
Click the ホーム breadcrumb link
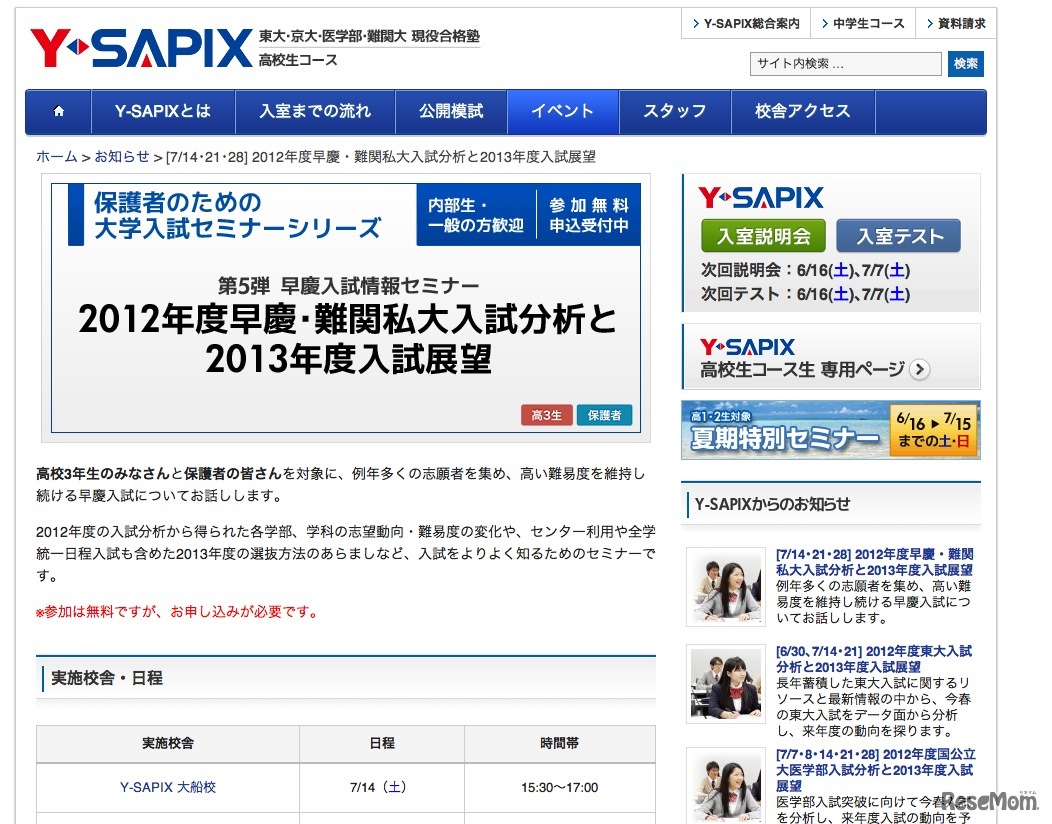[x=56, y=157]
